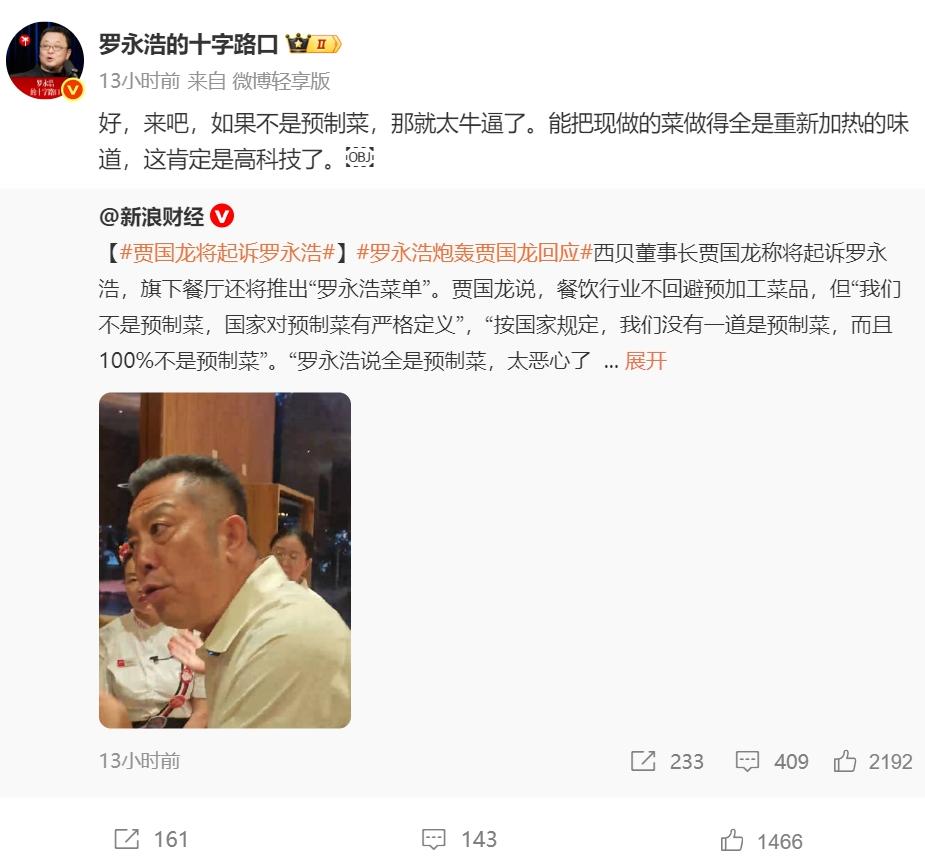Share the main post with 161 reposts

point(151,839)
